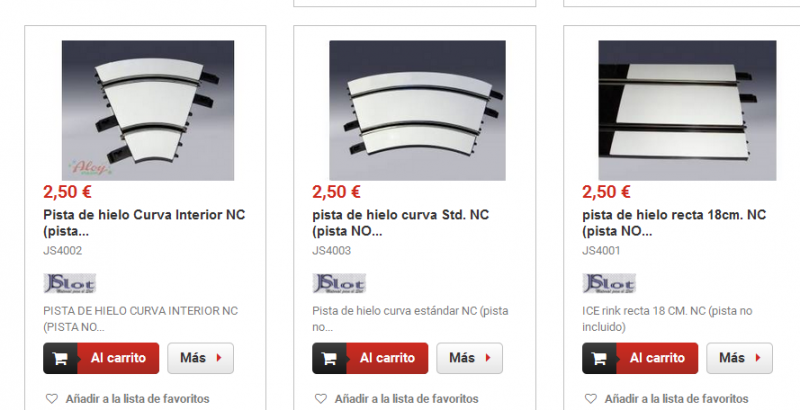View the straight 18cm ice track image
The width and height of the screenshot is (800, 410).
coord(687,110)
